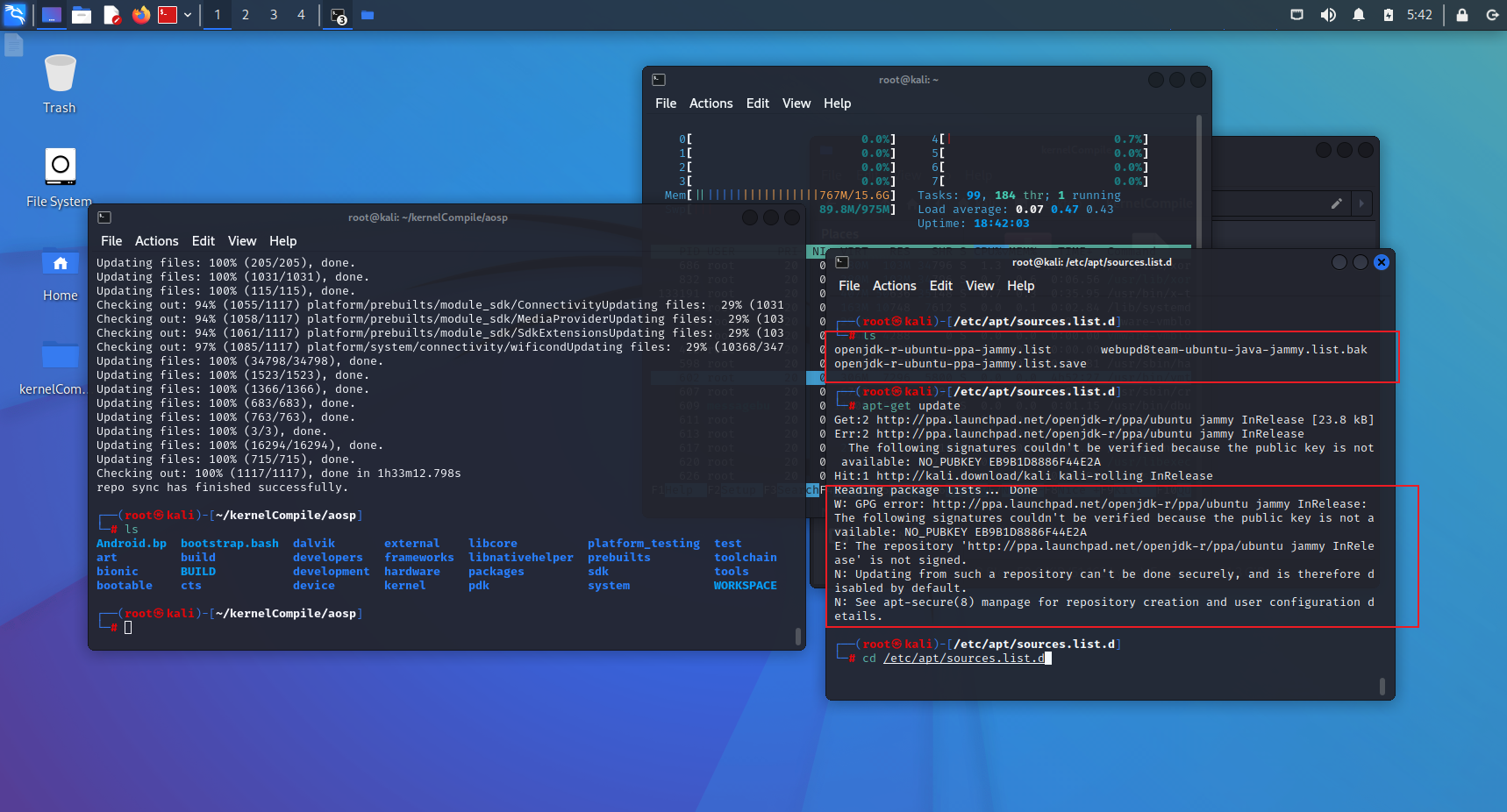This screenshot has width=1507, height=812.
Task: Open the volume control icon
Action: (1328, 15)
